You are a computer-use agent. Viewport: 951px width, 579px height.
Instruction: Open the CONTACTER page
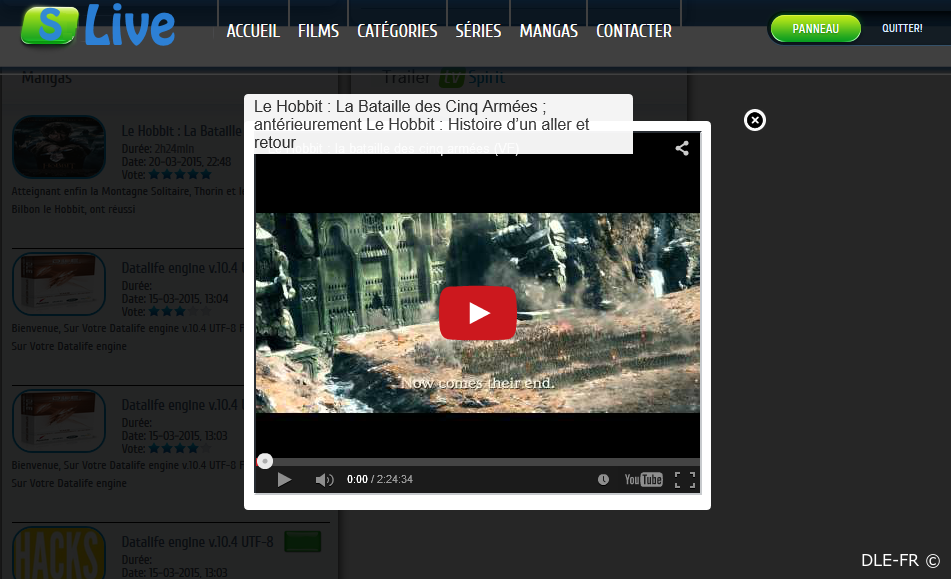634,30
